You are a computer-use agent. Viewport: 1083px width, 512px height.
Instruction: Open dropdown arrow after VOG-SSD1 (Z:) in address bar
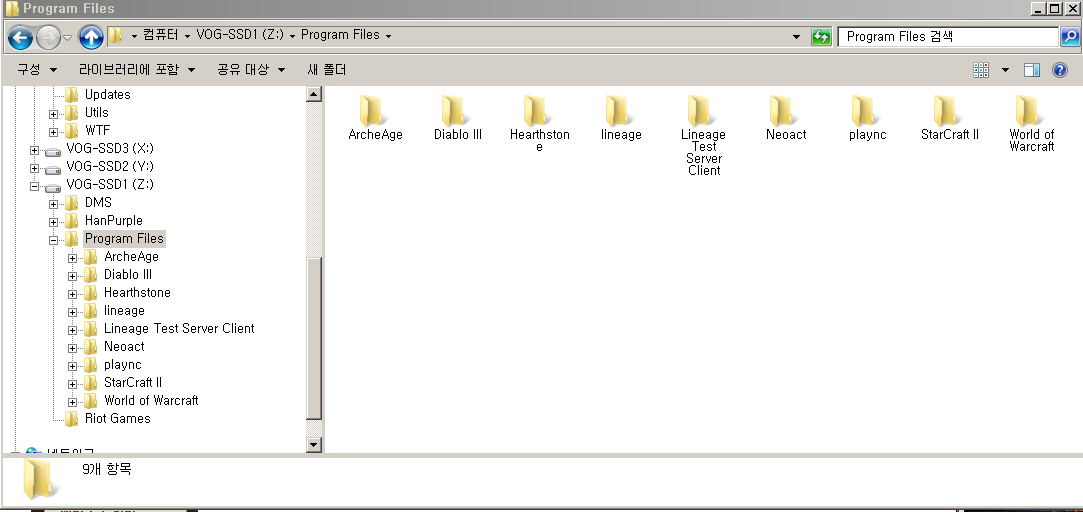293,36
